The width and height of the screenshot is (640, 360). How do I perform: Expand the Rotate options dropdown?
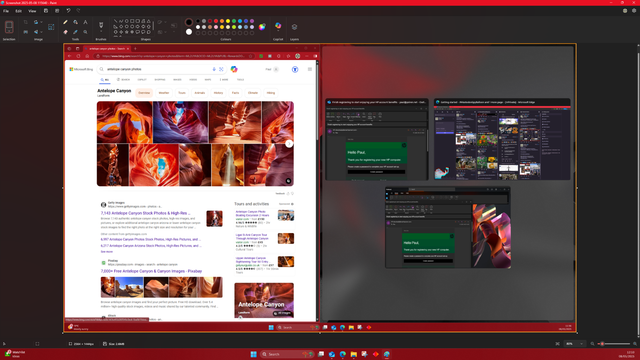point(41,22)
